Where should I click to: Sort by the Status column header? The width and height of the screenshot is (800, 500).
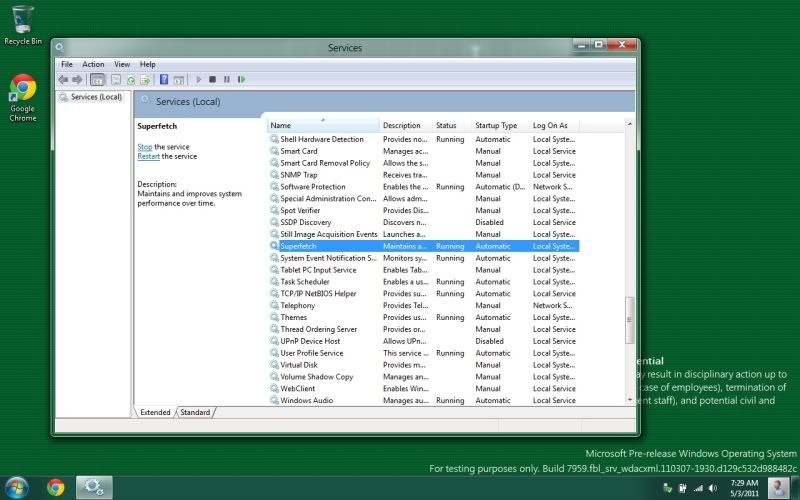pyautogui.click(x=453, y=126)
